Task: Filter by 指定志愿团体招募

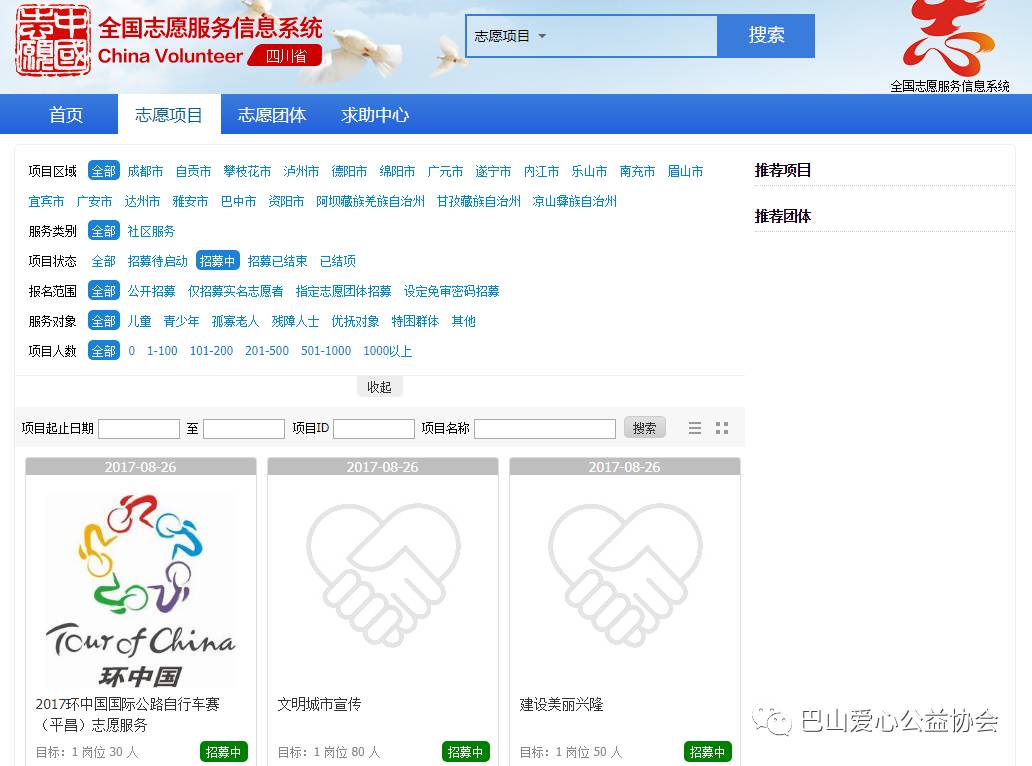Action: pos(344,291)
